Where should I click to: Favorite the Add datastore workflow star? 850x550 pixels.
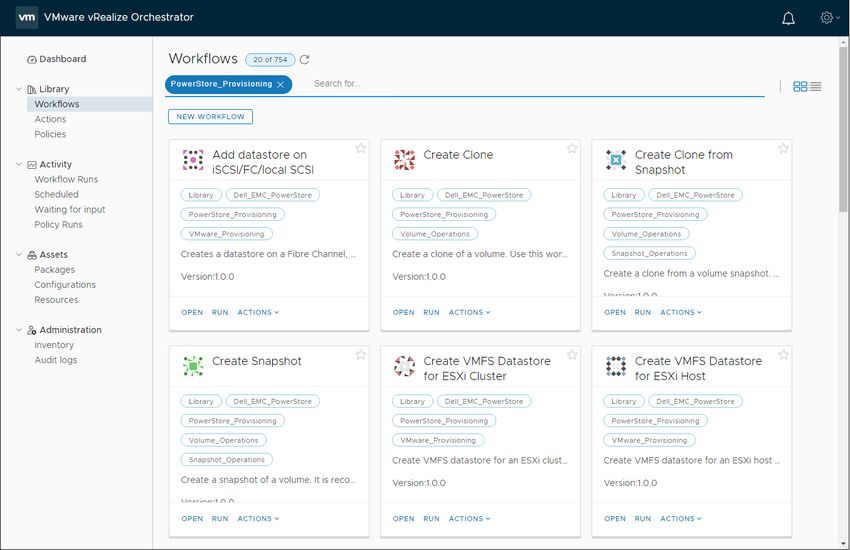(360, 148)
